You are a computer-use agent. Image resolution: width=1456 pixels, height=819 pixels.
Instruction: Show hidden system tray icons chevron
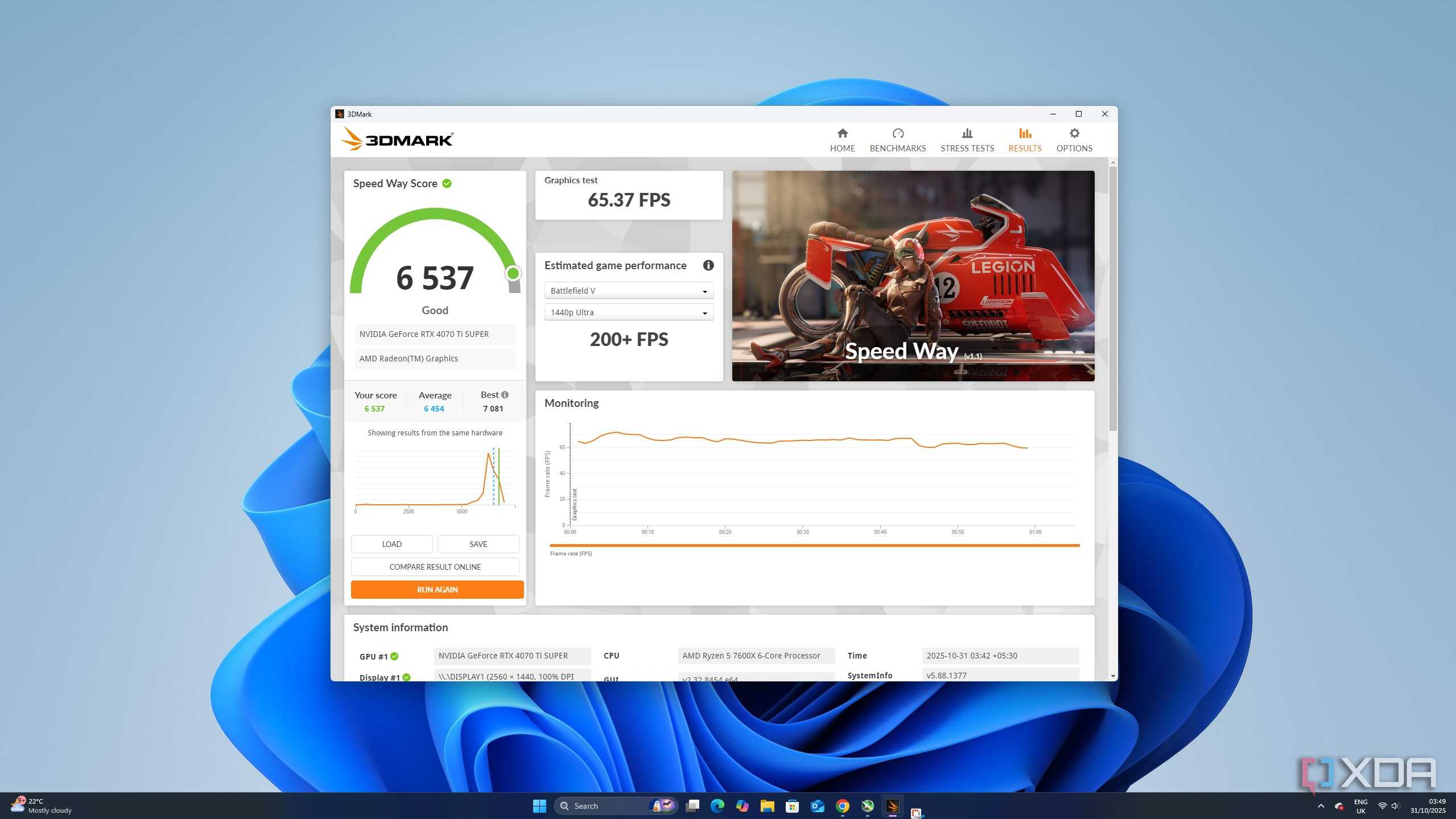(1321, 806)
